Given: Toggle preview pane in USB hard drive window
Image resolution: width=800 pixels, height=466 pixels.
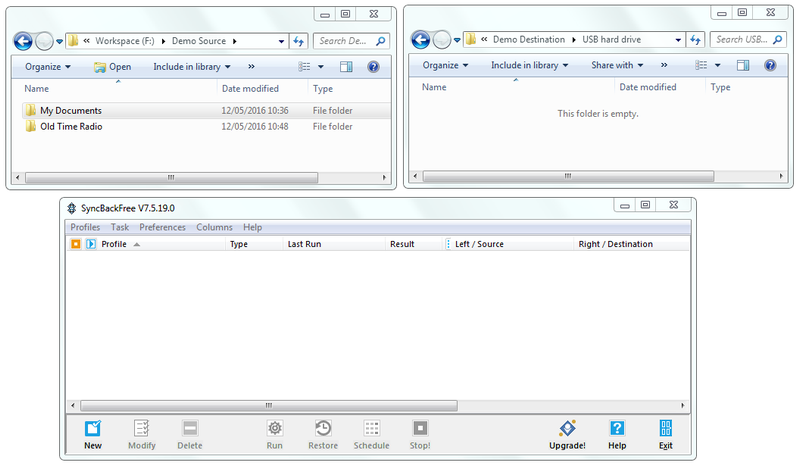Looking at the screenshot, I should tap(743, 65).
